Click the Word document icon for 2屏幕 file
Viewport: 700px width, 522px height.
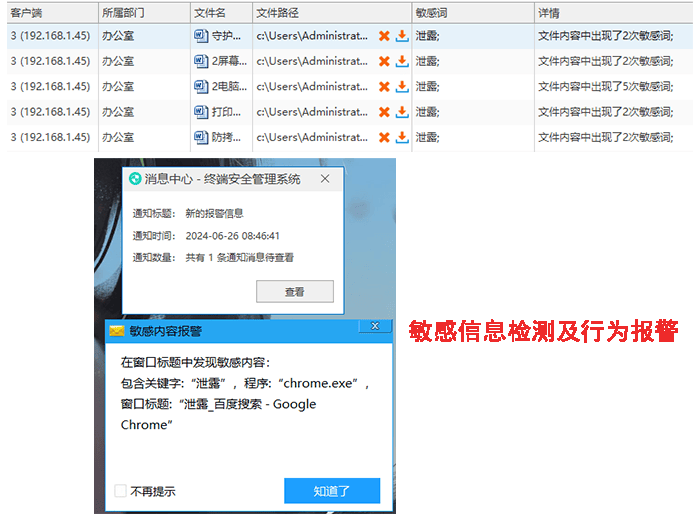tap(201, 61)
